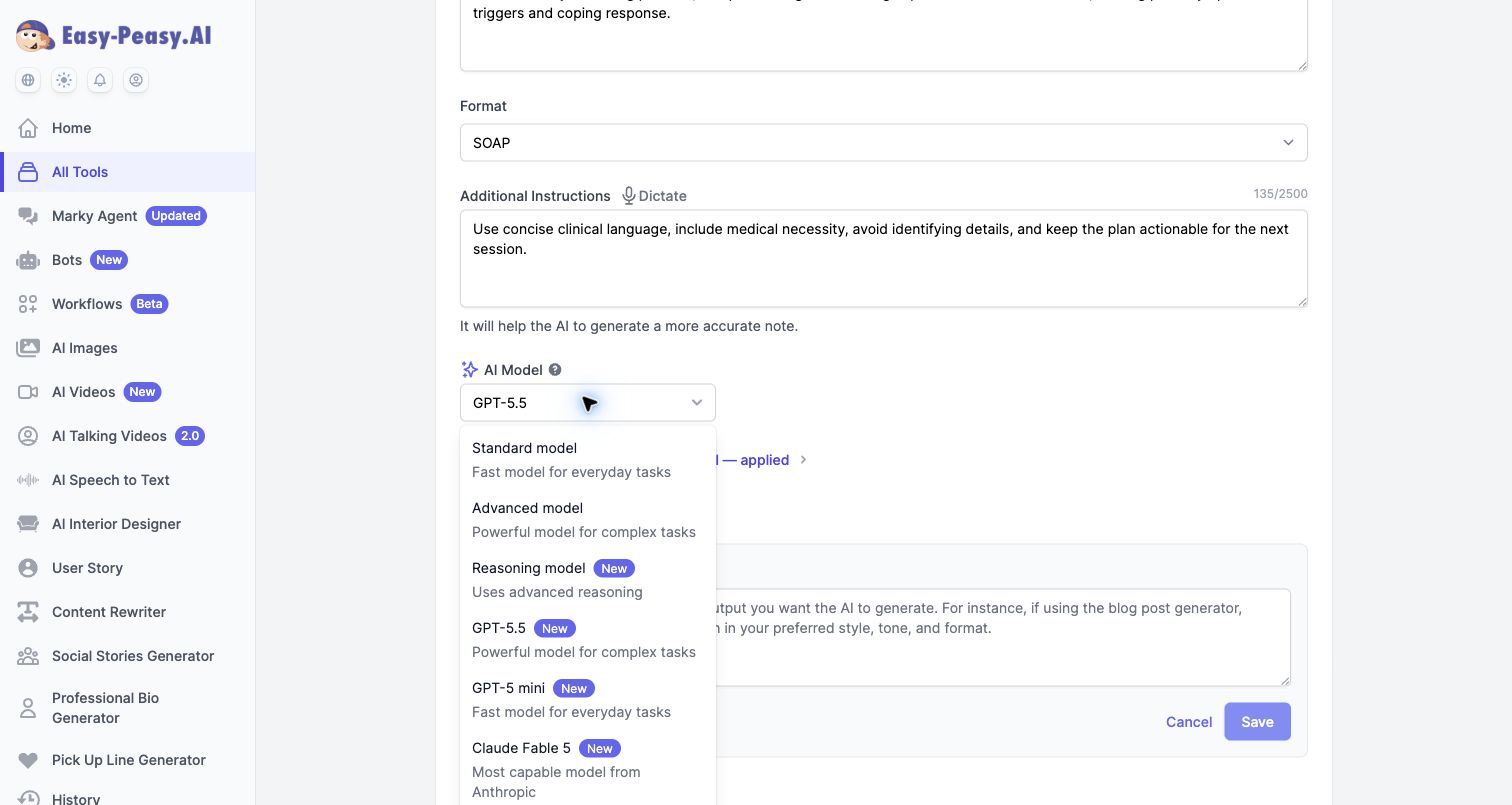Select the GPT-5.5 option in list

coord(588,640)
